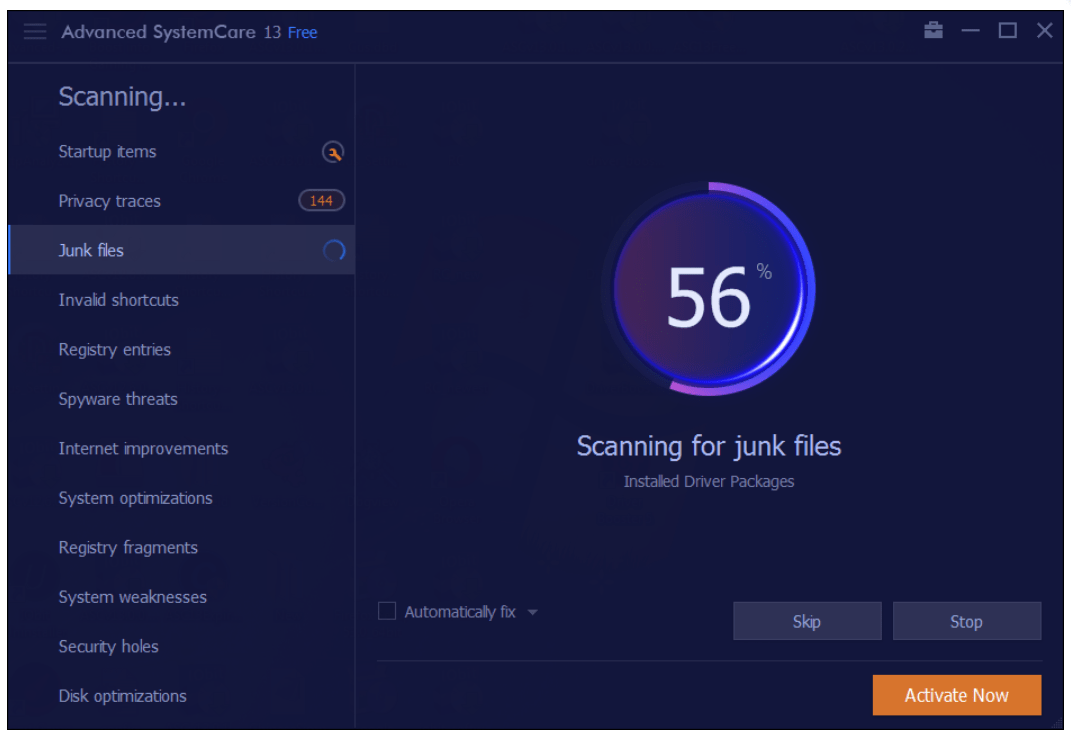Viewport: 1071px width, 741px height.
Task: Select the Junk files item
Action: 181,250
